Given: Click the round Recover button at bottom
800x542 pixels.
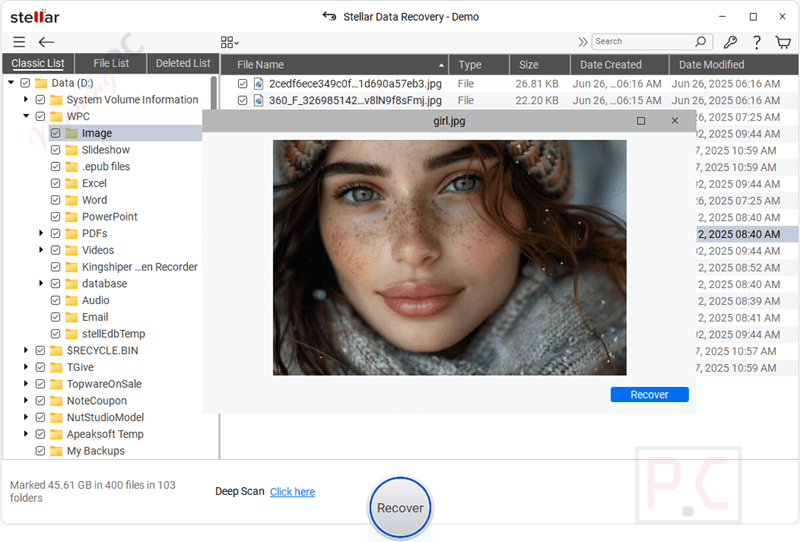Looking at the screenshot, I should (x=400, y=508).
